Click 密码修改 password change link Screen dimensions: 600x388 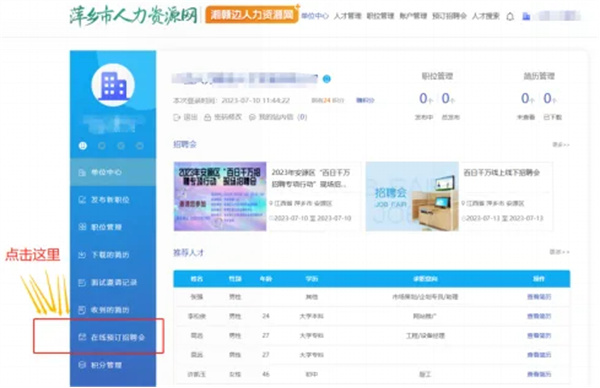coord(223,117)
